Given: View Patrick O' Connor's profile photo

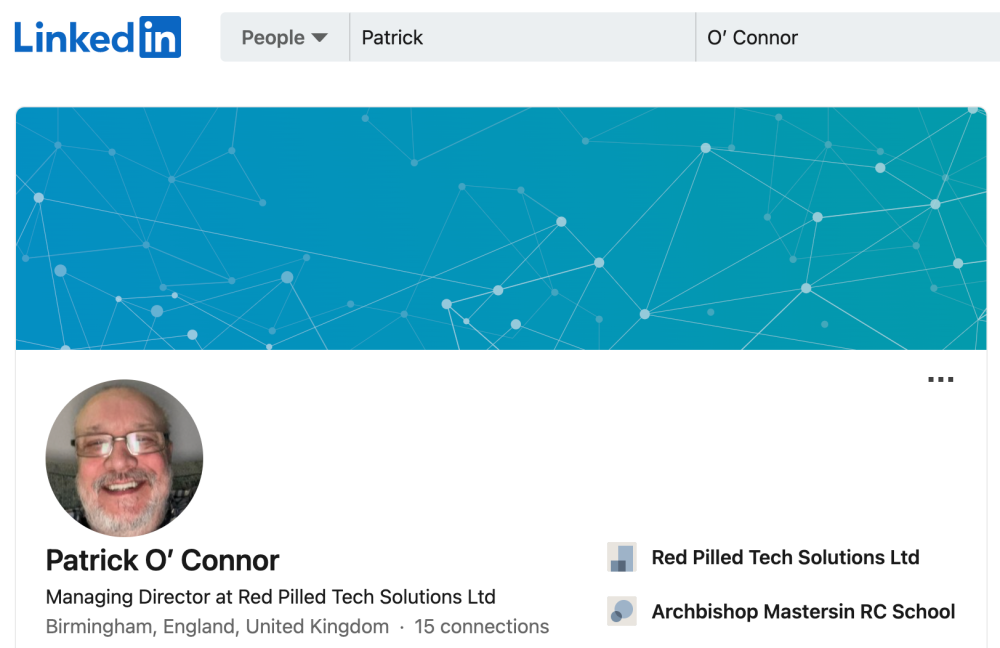Looking at the screenshot, I should click(x=124, y=458).
